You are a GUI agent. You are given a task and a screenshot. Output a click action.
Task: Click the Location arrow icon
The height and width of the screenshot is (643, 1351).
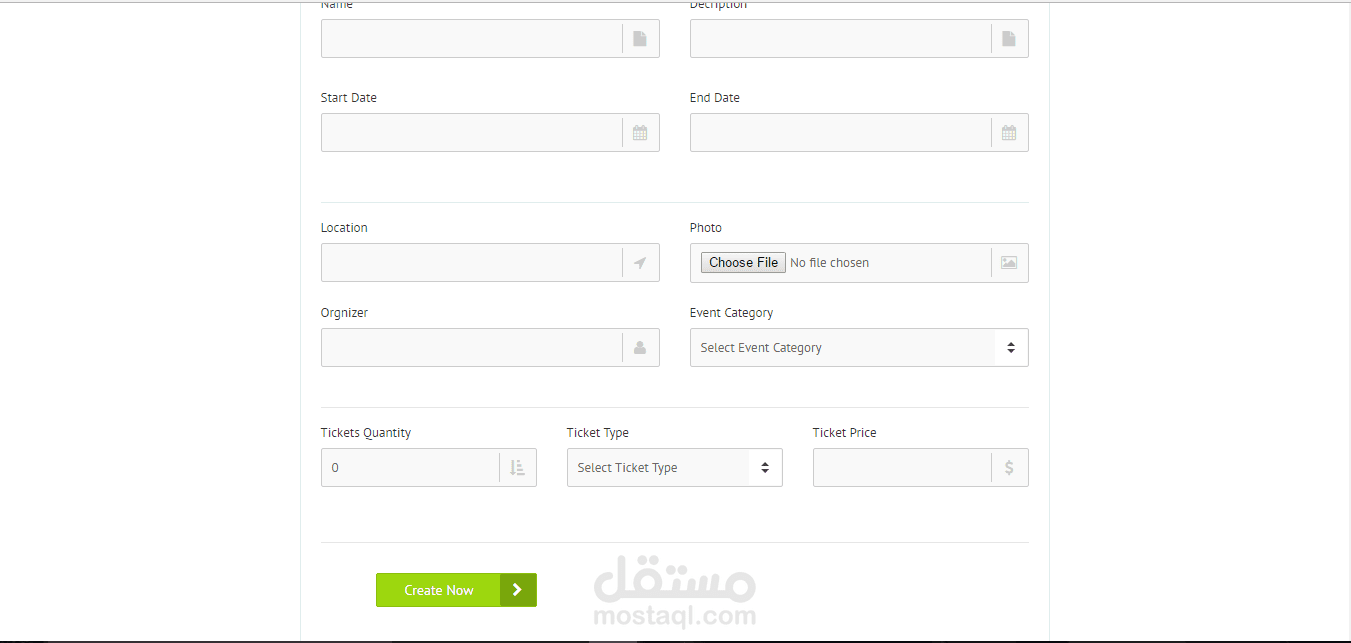click(x=640, y=263)
